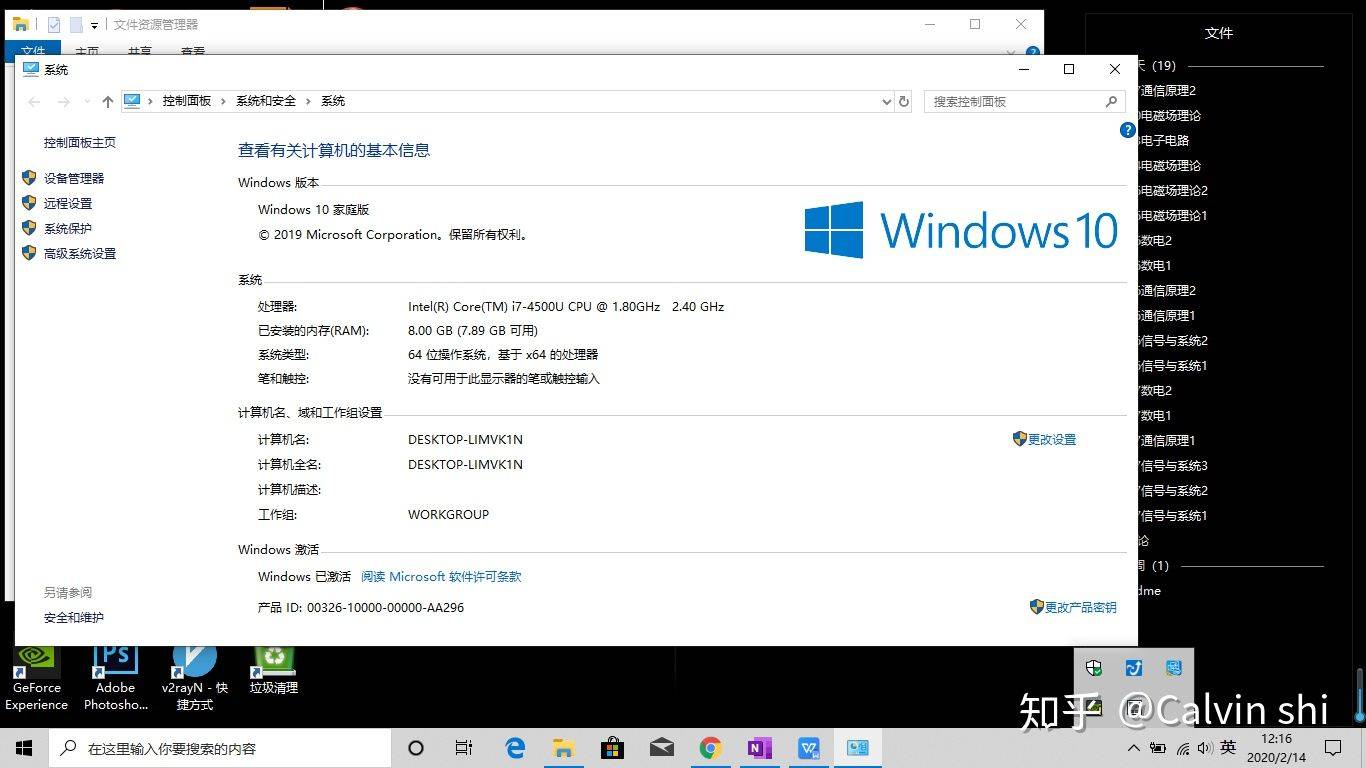Read the 阅读 Microsoft 软件许可条款 link
The image size is (1366, 768).
coord(441,576)
